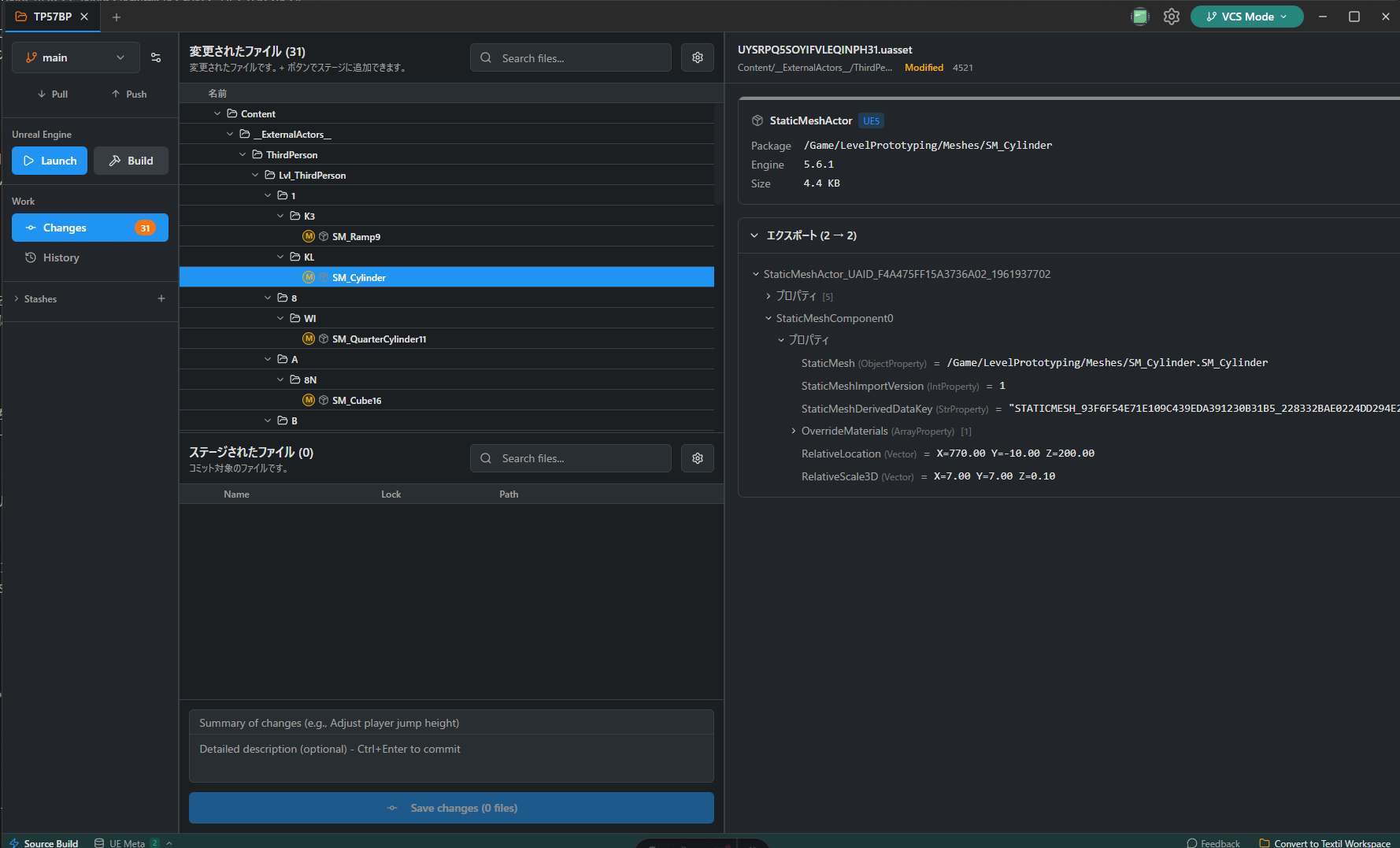Add a new stash with plus icon
The height and width of the screenshot is (848, 1400).
(161, 299)
